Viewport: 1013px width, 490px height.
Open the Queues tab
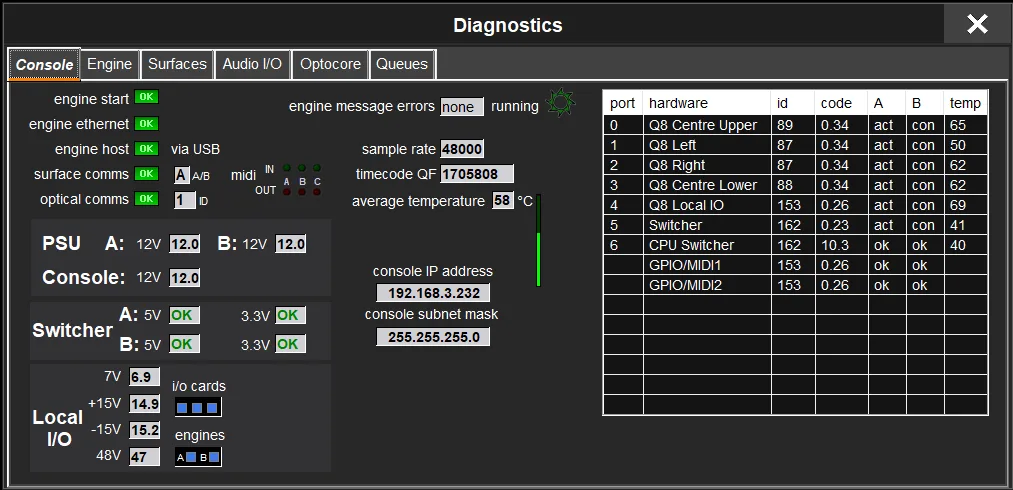[402, 64]
